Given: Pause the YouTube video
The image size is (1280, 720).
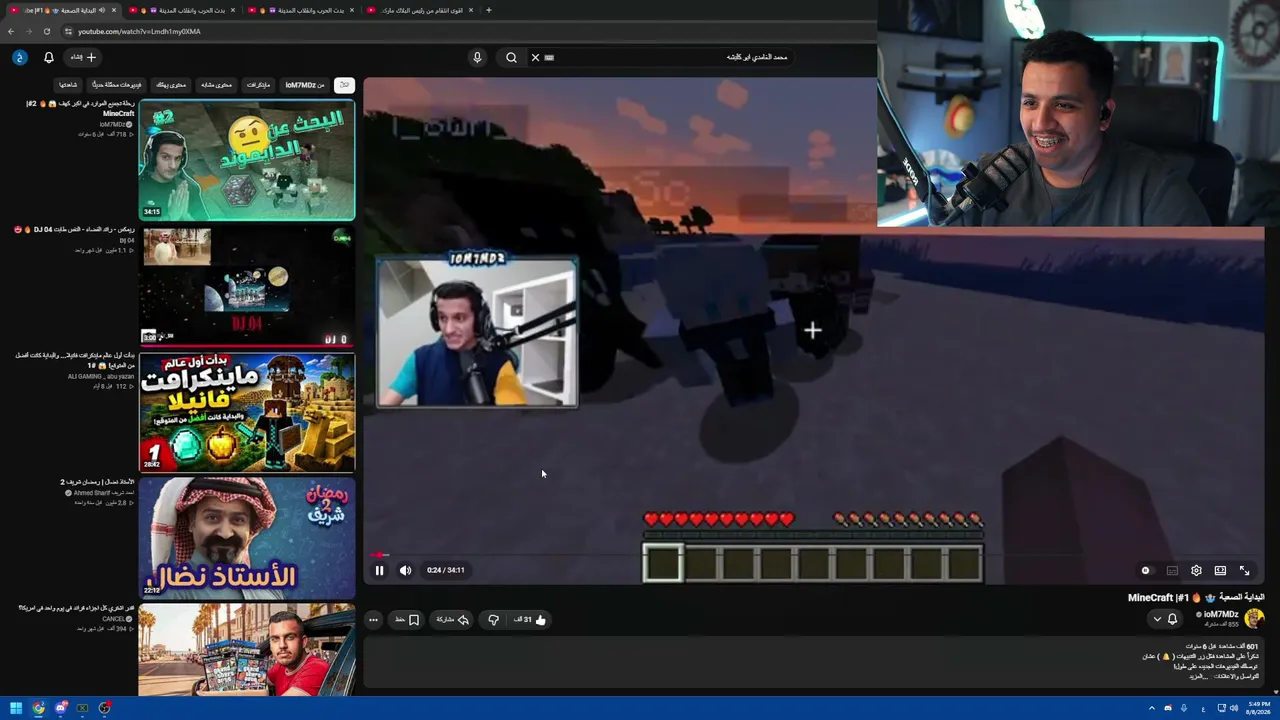Looking at the screenshot, I should pyautogui.click(x=379, y=570).
